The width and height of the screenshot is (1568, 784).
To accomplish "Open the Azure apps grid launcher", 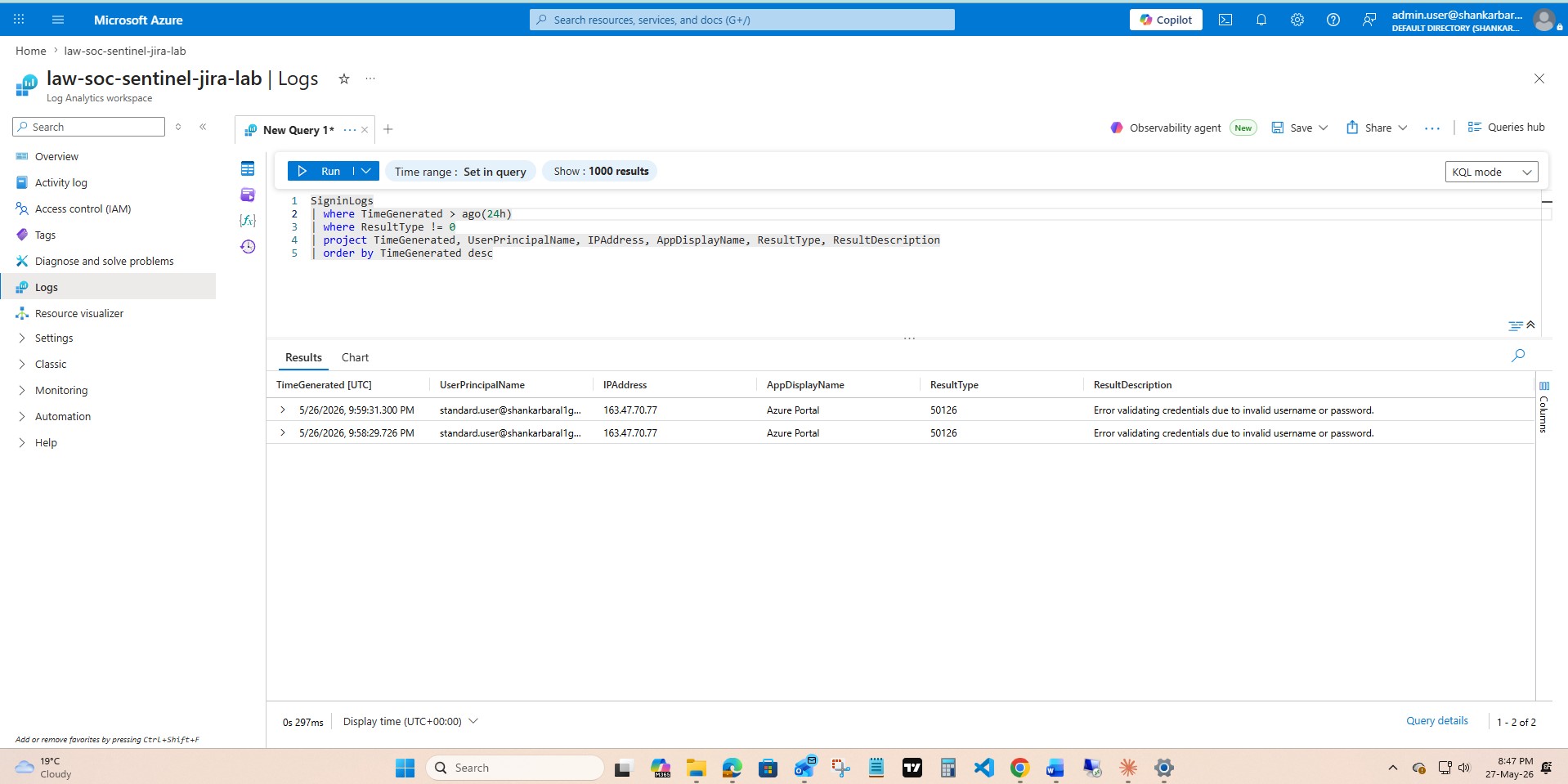I will coord(19,20).
